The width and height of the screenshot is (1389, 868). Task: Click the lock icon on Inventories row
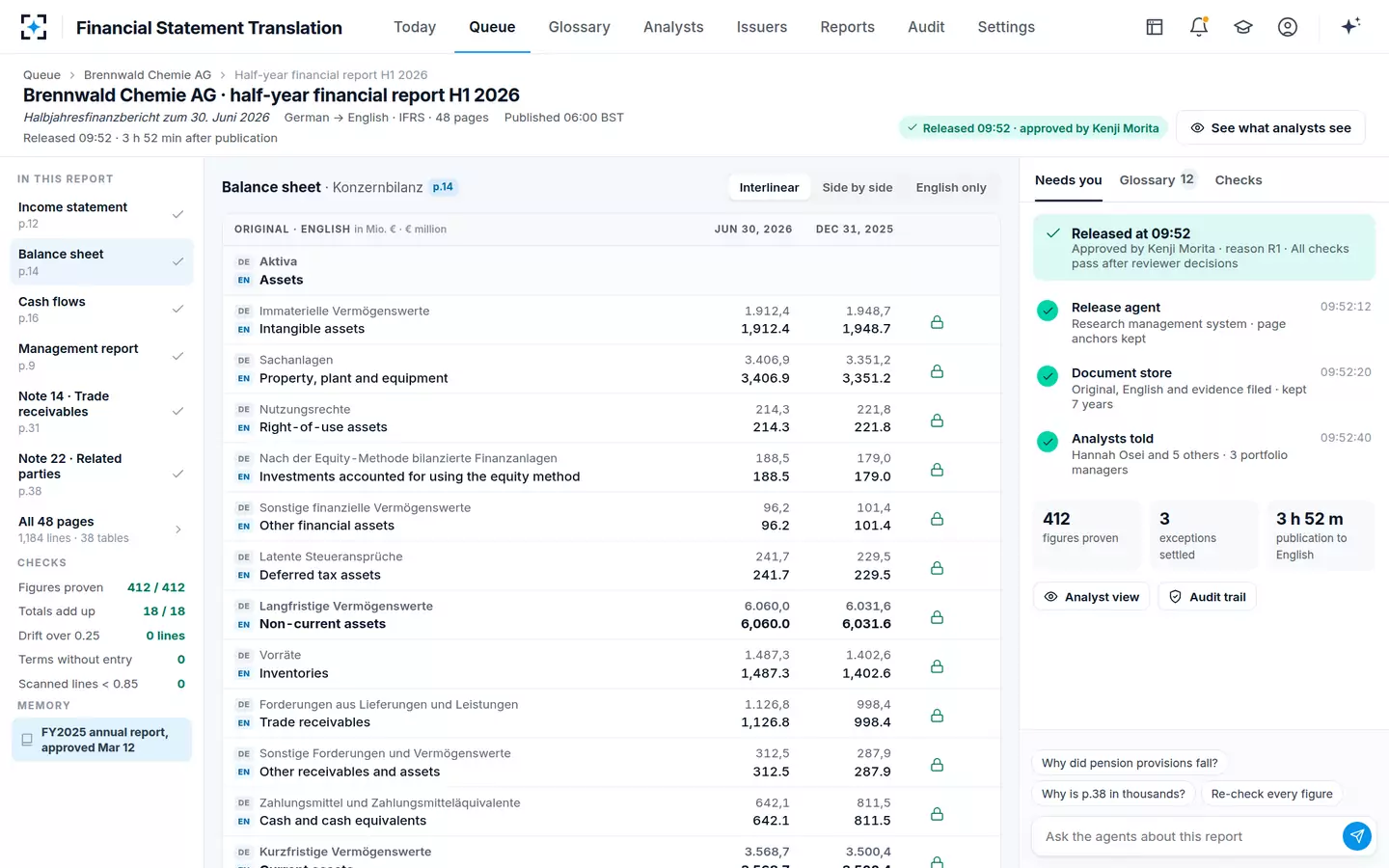click(937, 666)
